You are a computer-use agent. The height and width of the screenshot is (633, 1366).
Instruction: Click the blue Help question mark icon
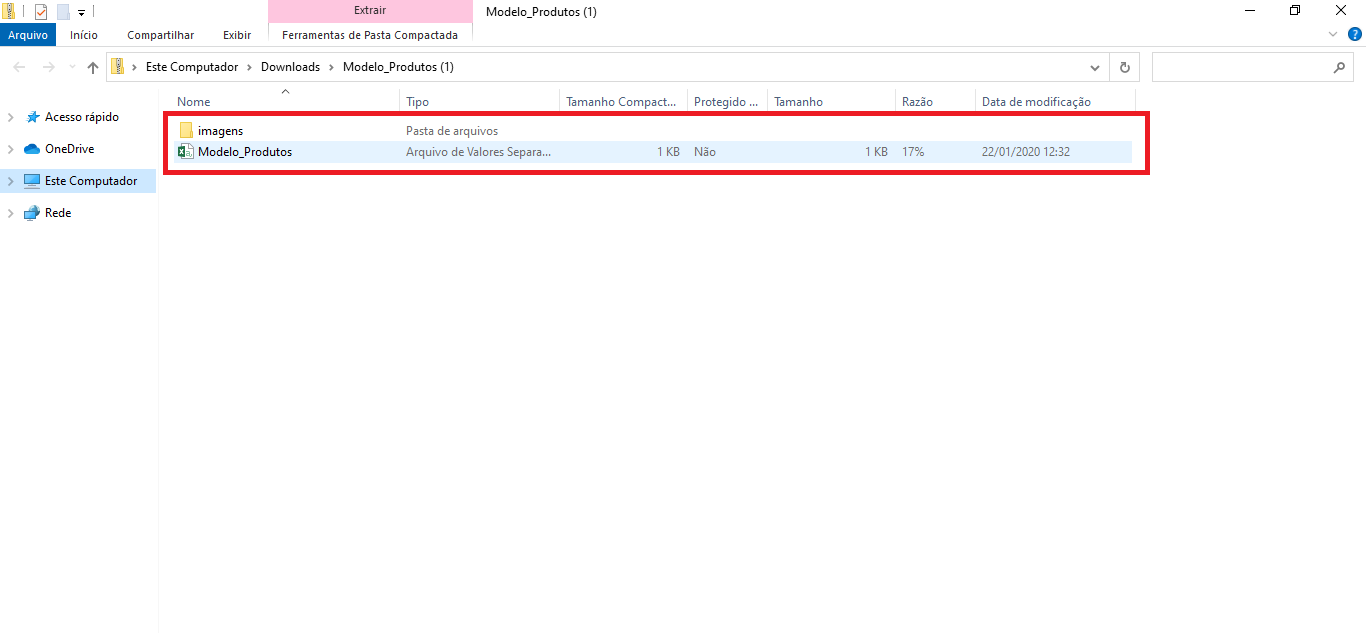(1355, 34)
